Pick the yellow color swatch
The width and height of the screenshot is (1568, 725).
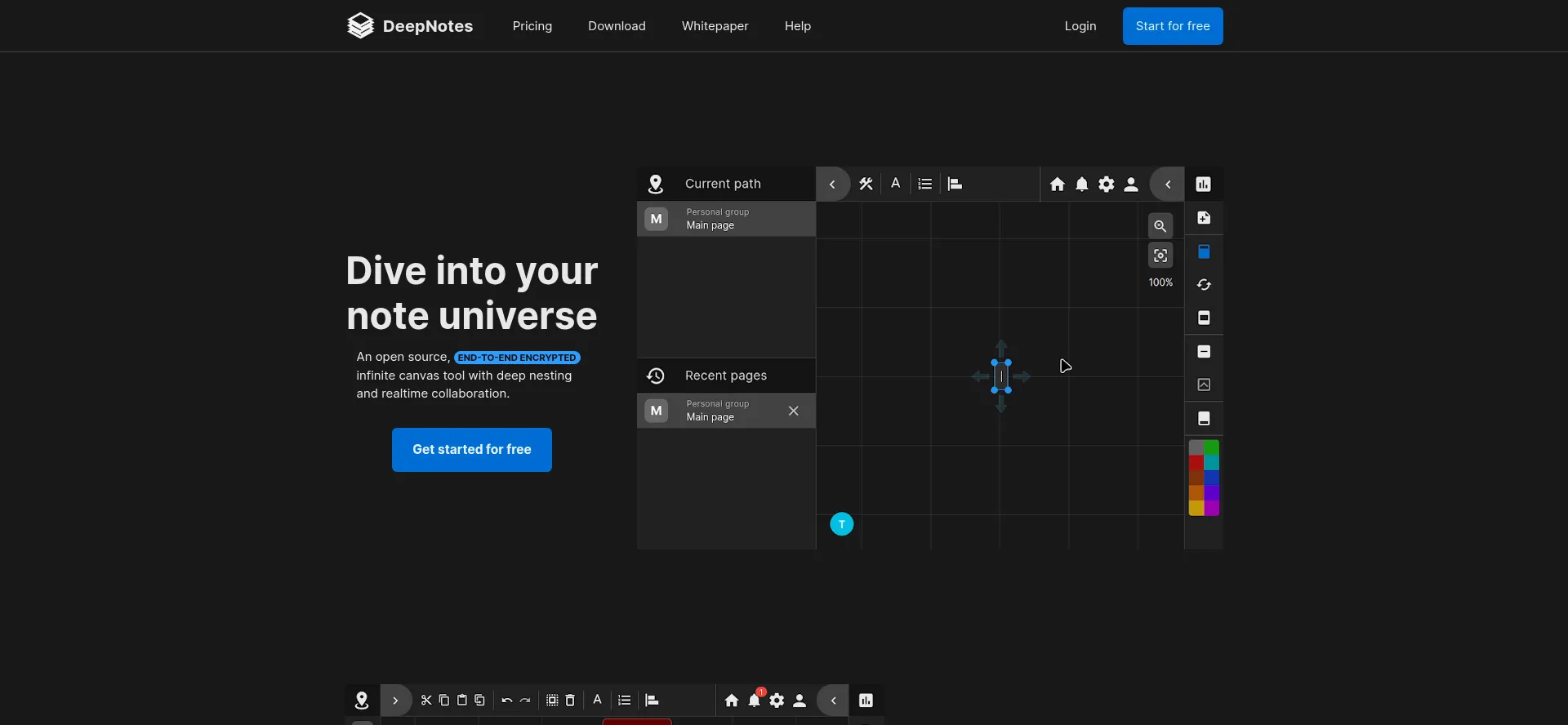point(1196,508)
